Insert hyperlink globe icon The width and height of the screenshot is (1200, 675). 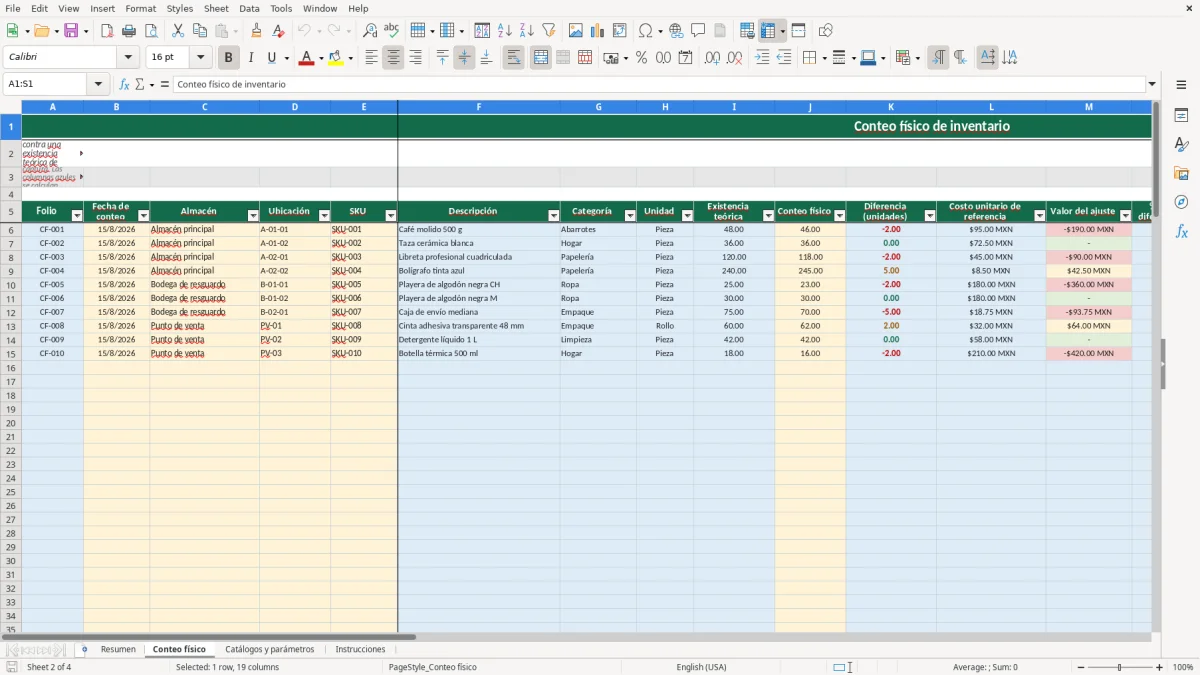click(676, 31)
